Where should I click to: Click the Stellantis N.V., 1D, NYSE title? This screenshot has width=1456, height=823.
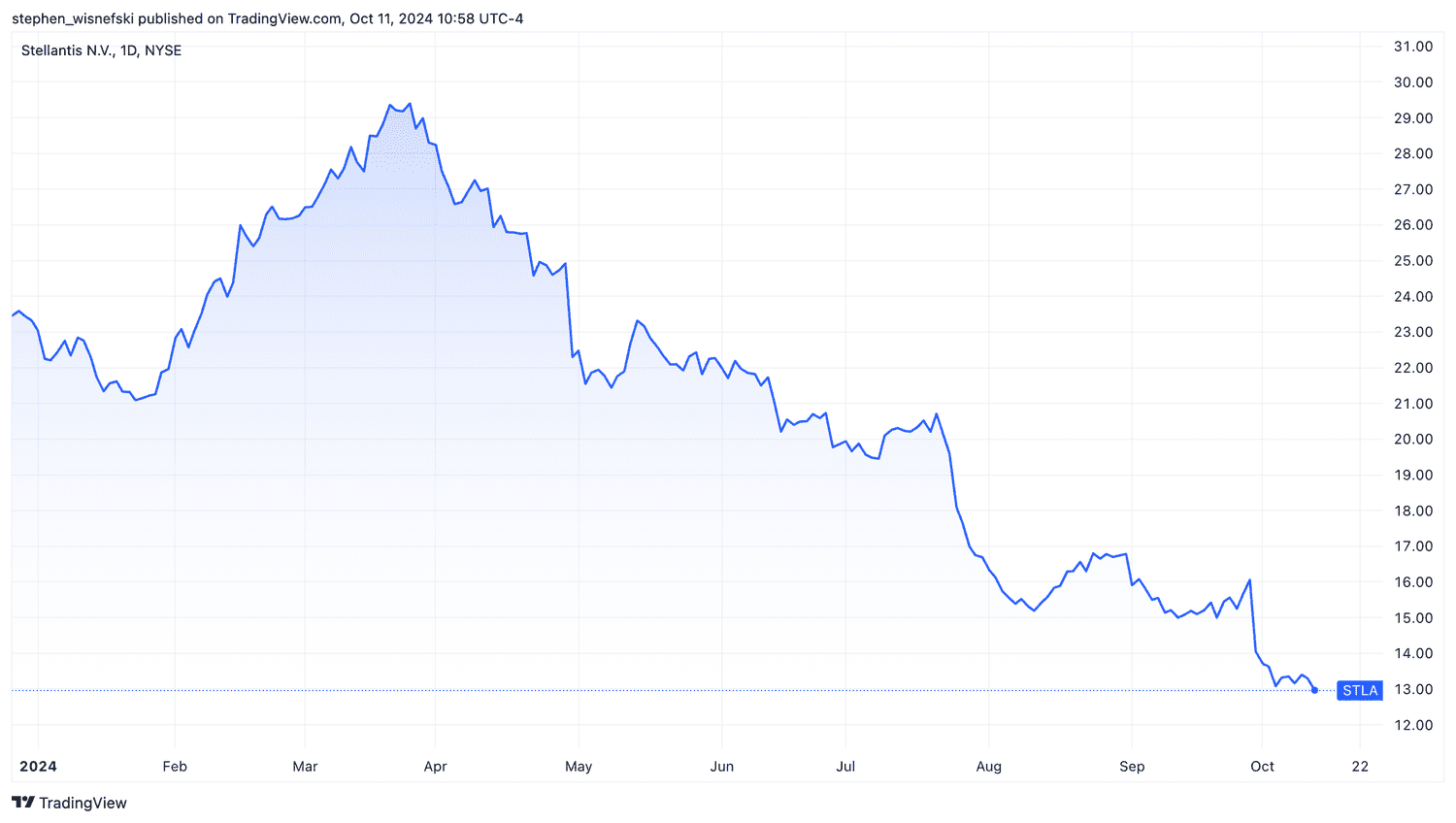click(101, 50)
